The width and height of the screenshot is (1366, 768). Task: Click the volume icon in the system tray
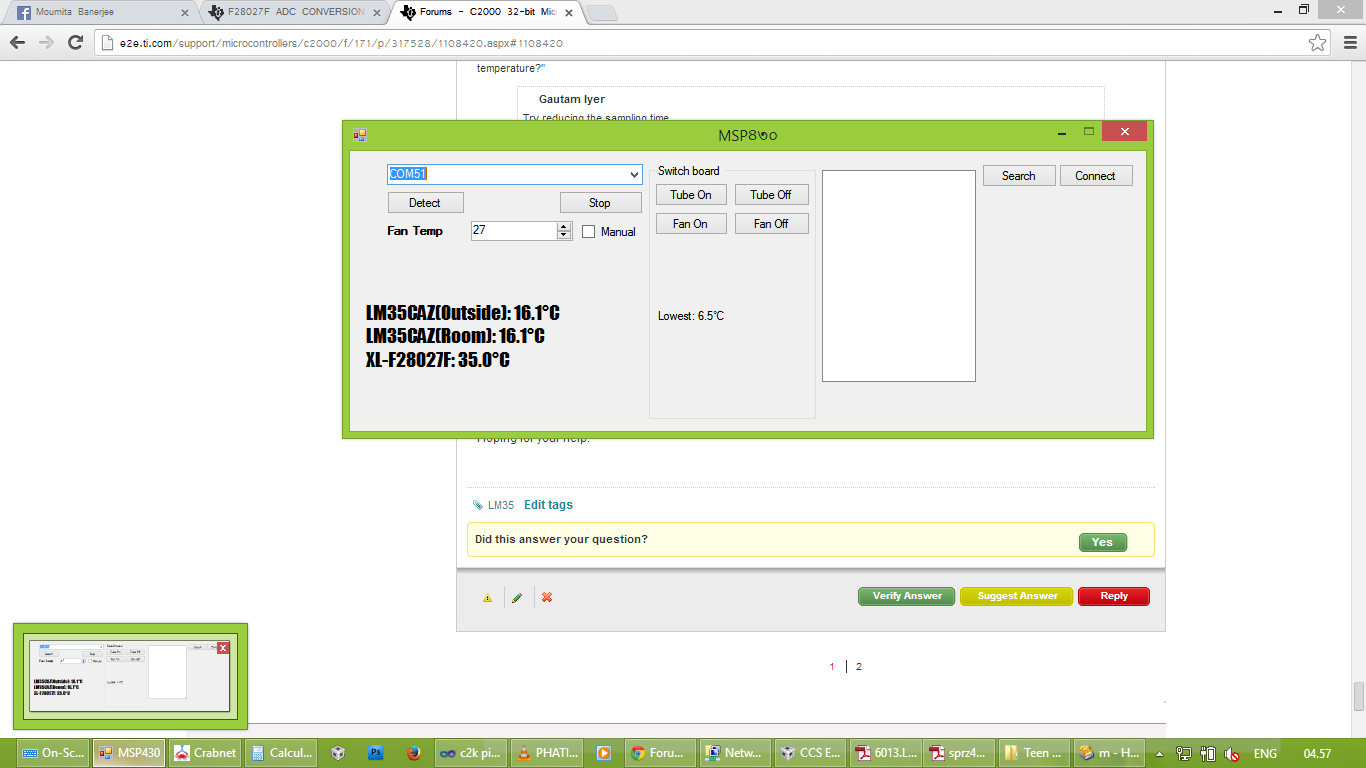pos(1232,754)
